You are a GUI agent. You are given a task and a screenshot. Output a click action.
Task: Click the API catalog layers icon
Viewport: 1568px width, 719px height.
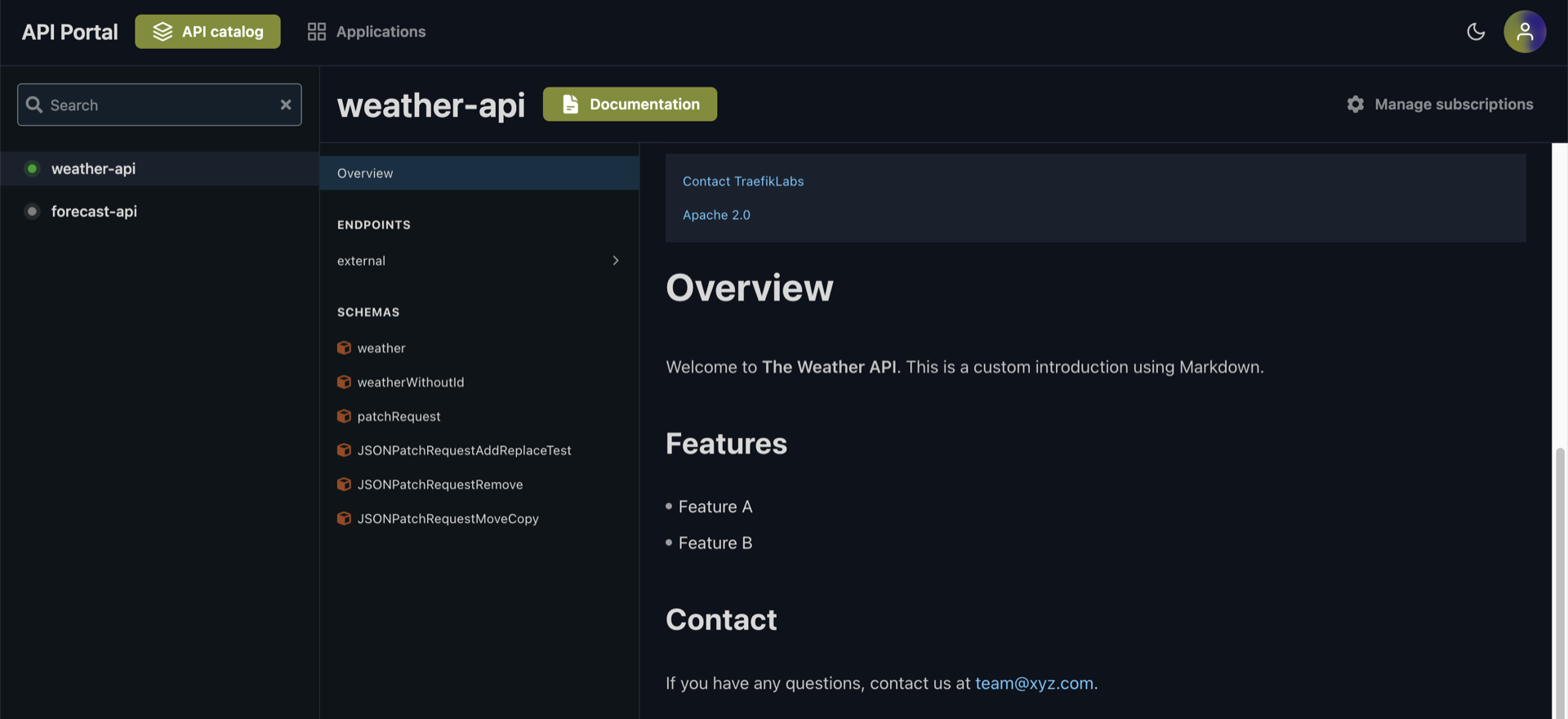click(x=163, y=32)
